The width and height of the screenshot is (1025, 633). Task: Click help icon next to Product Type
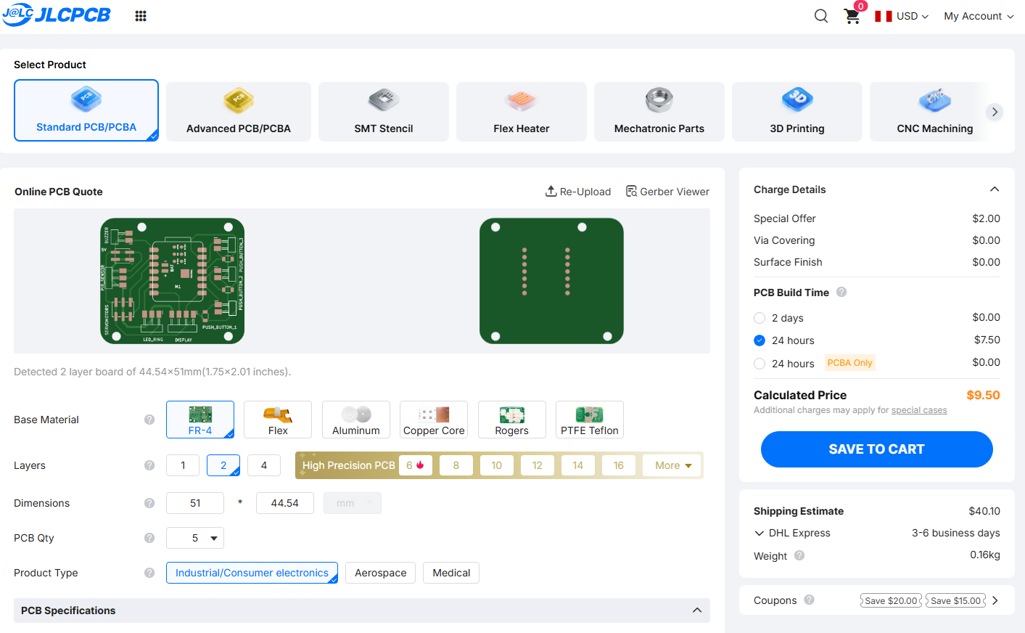pyautogui.click(x=150, y=572)
